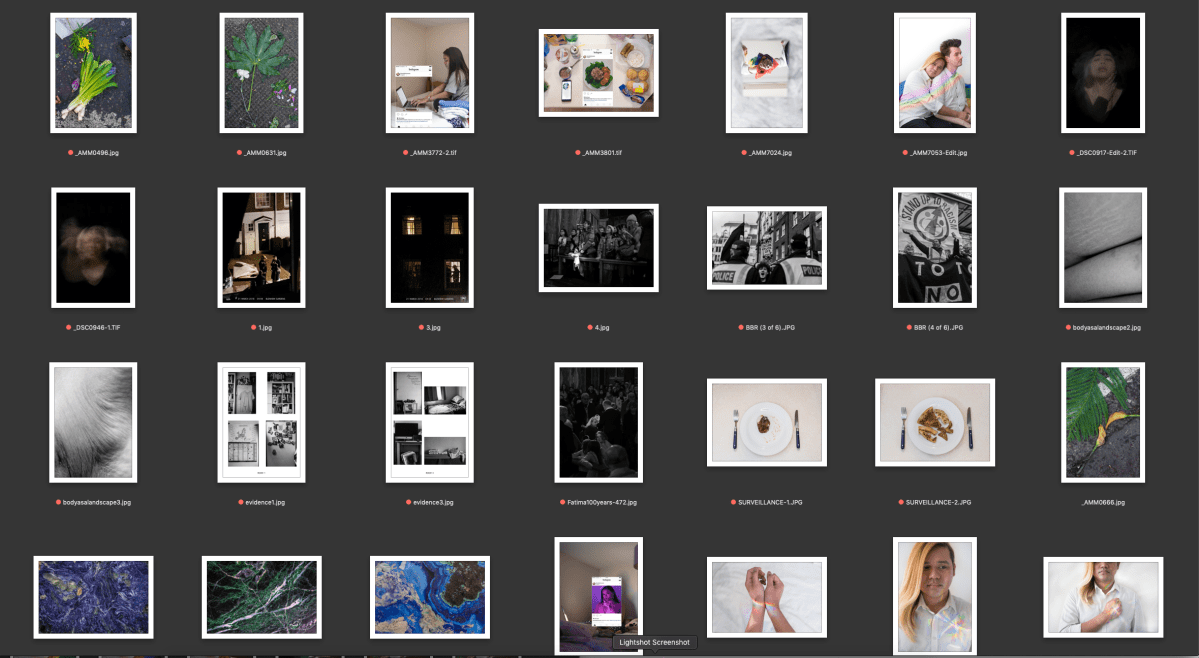This screenshot has height=658, width=1199.
Task: Open the _AMM0631.jpg leaf image
Action: click(x=261, y=73)
